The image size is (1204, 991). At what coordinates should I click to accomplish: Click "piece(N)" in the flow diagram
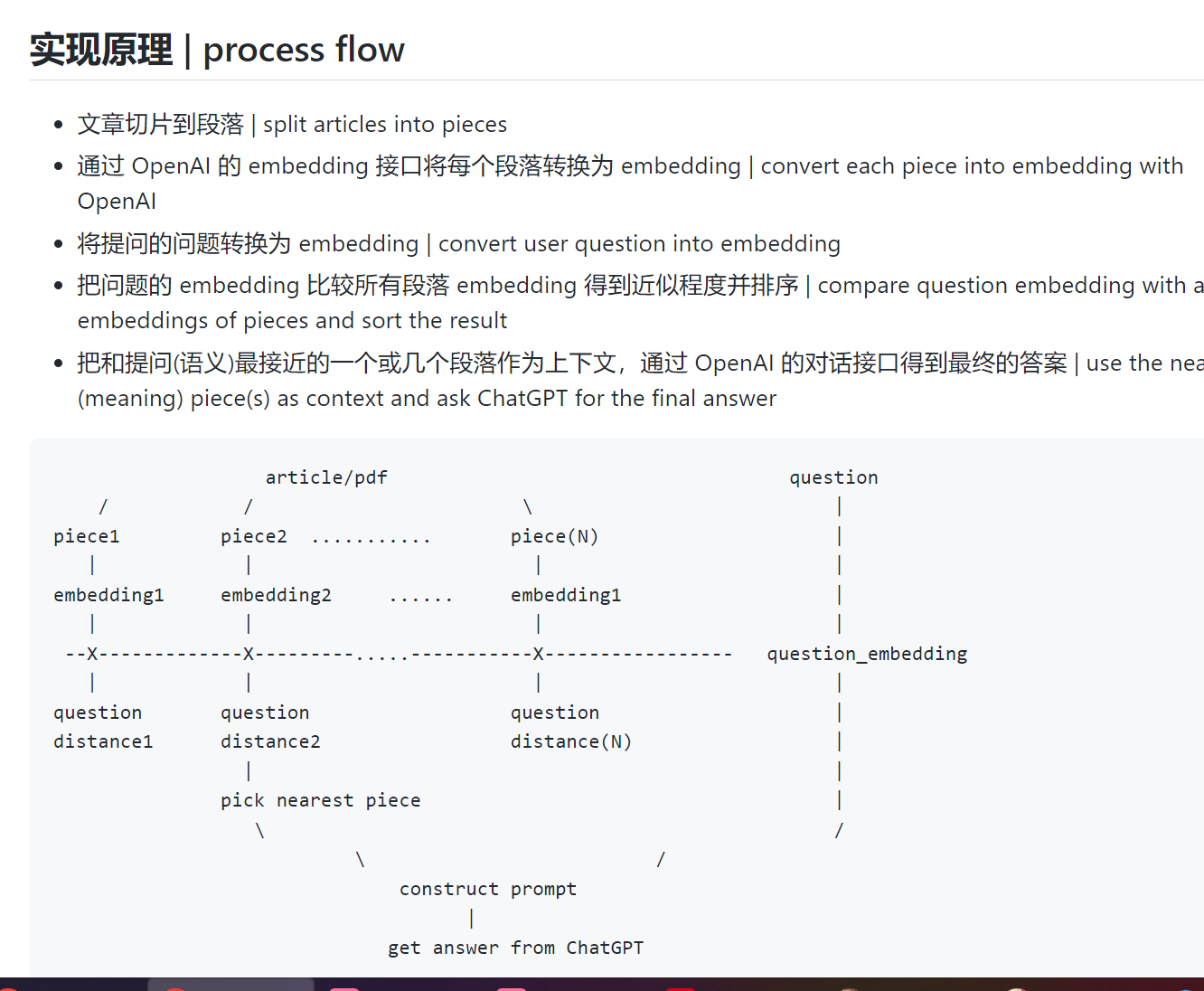click(554, 536)
